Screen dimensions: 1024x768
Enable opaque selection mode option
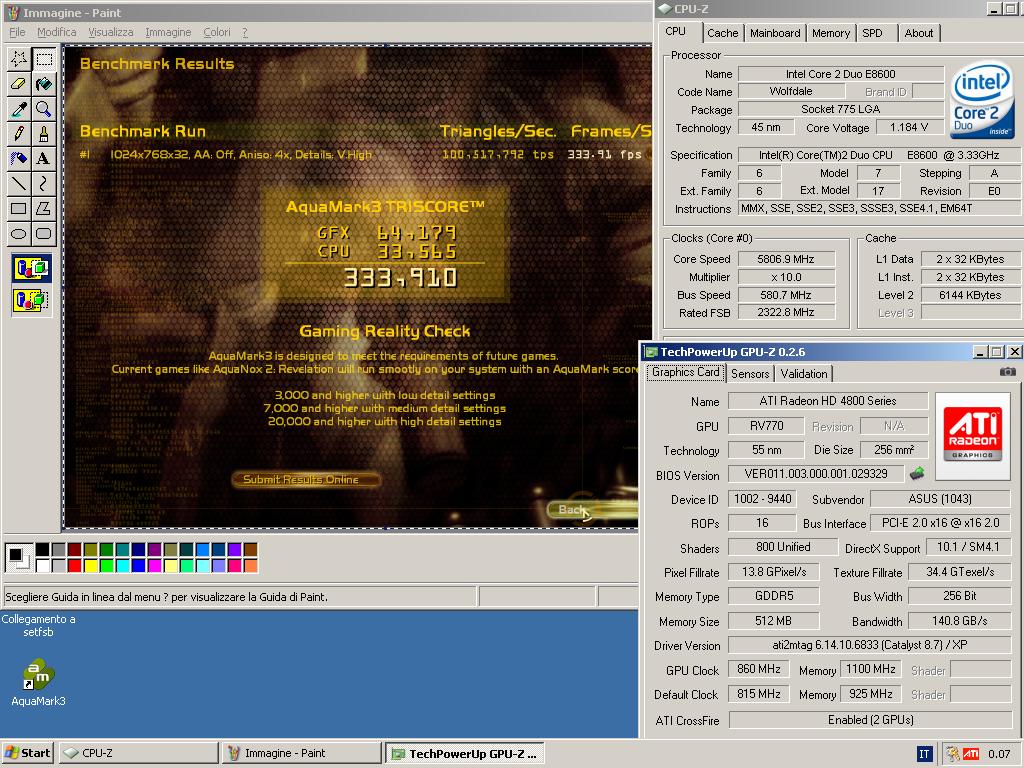pos(31,268)
